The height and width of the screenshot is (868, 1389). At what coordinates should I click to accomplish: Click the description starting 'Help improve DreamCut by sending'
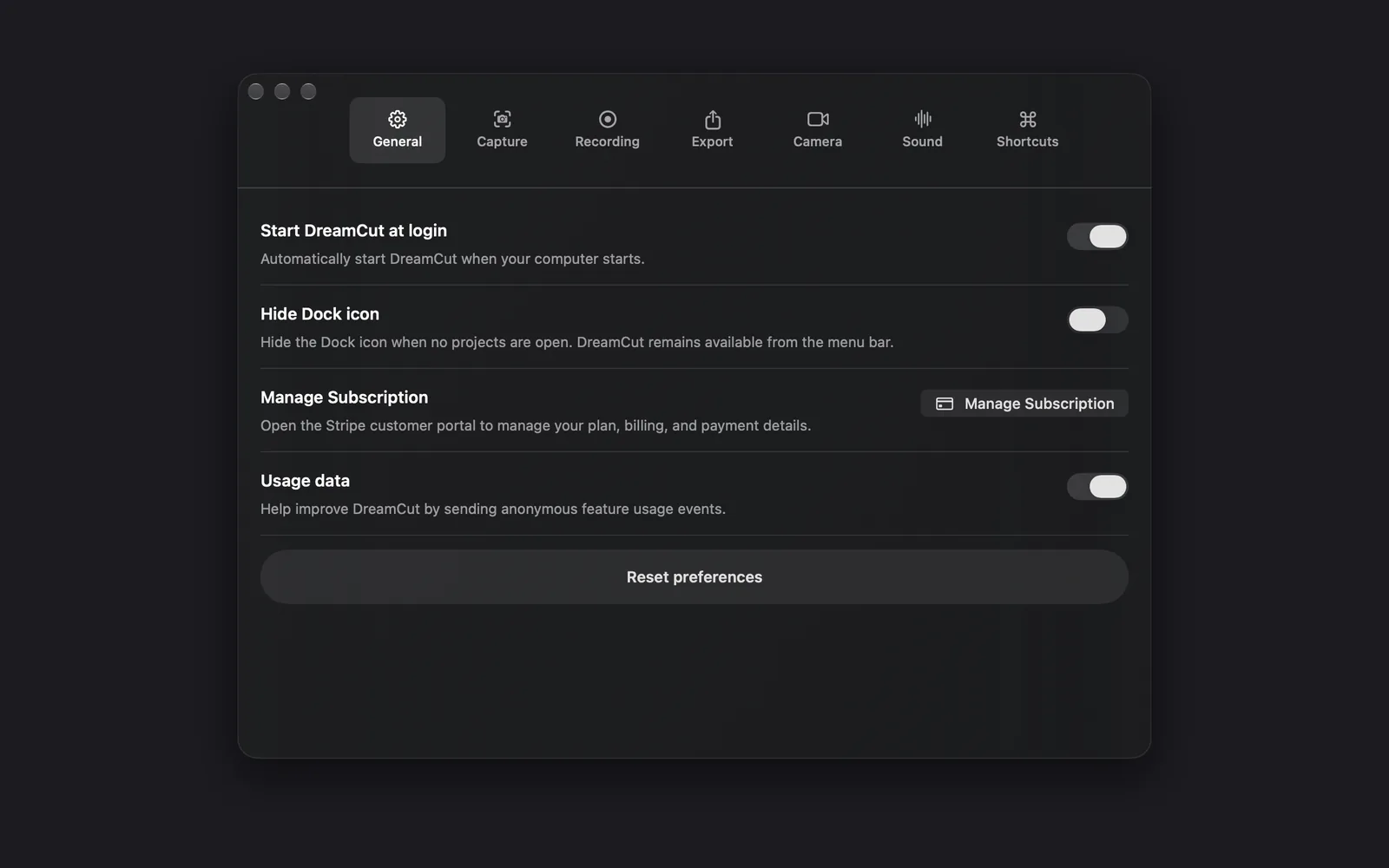click(x=493, y=509)
